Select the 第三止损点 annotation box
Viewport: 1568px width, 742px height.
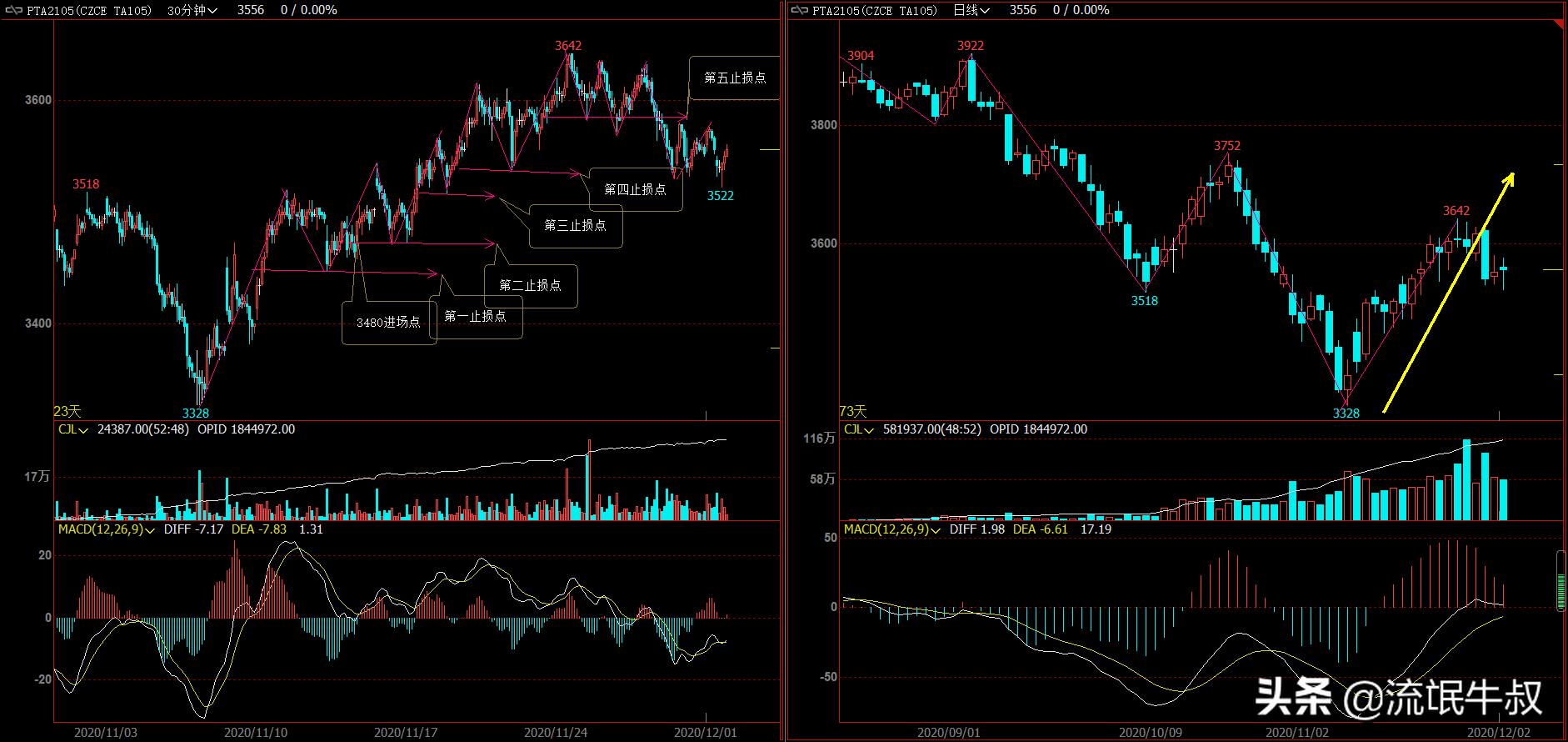[x=575, y=225]
